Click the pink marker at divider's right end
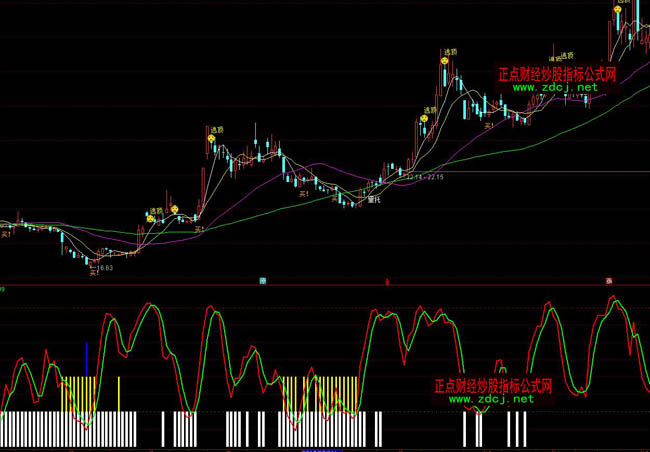The image size is (650, 452). (608, 281)
